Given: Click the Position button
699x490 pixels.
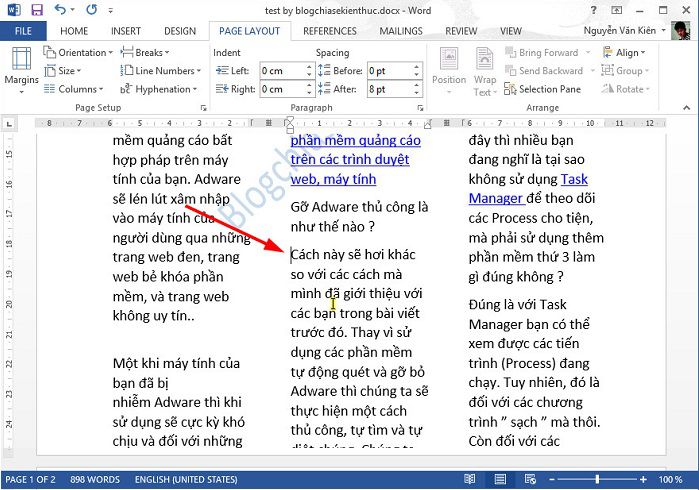Looking at the screenshot, I should (449, 71).
